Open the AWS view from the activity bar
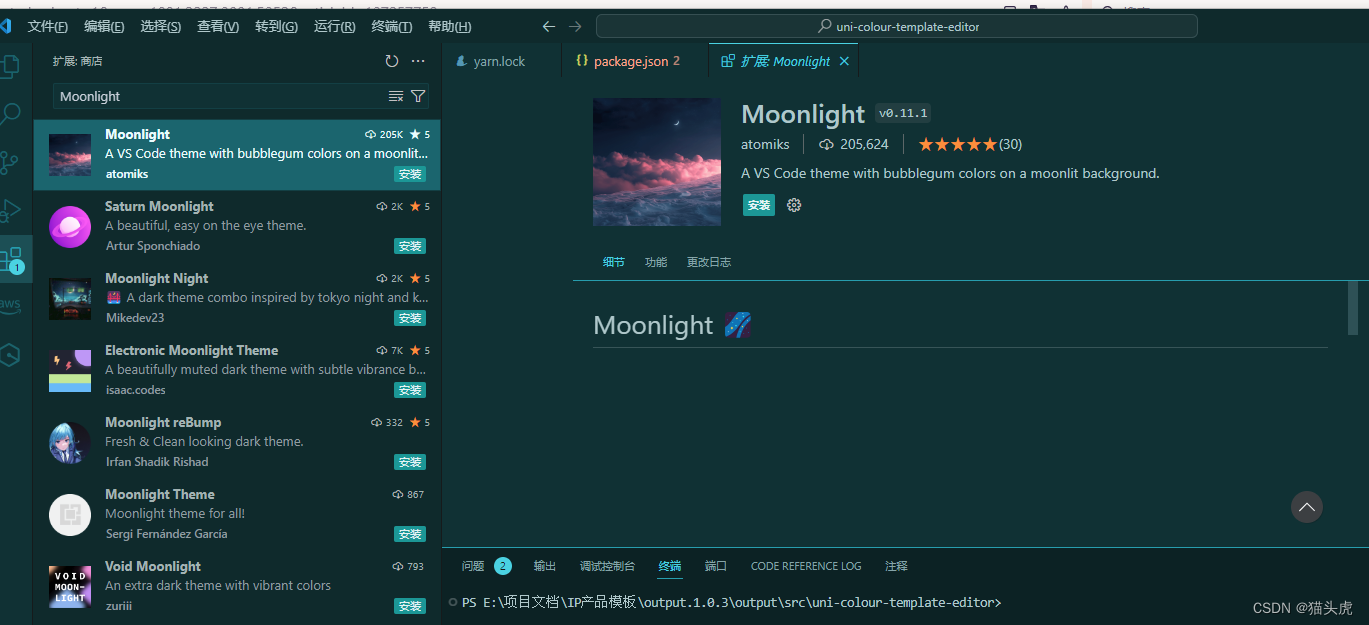Viewport: 1369px width, 625px height. (13, 305)
